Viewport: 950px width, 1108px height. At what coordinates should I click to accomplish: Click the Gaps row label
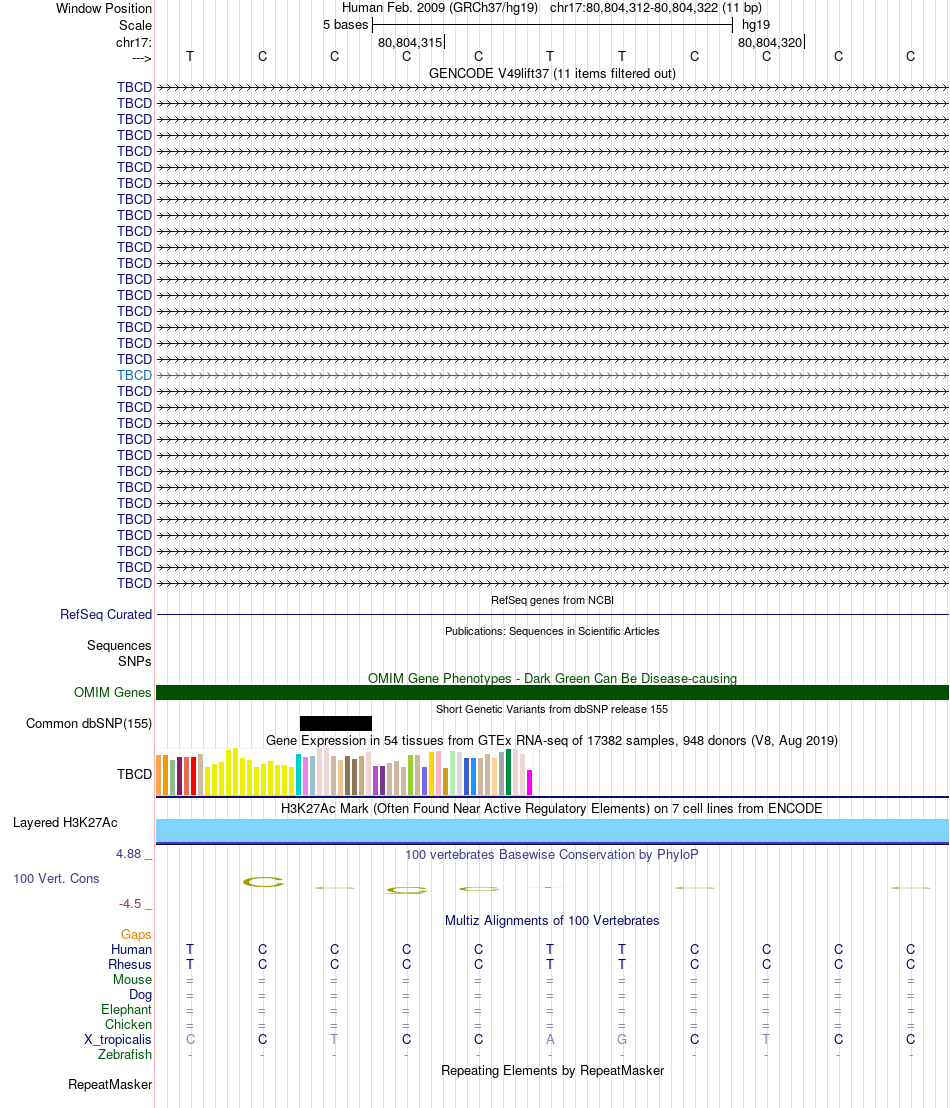(136, 934)
